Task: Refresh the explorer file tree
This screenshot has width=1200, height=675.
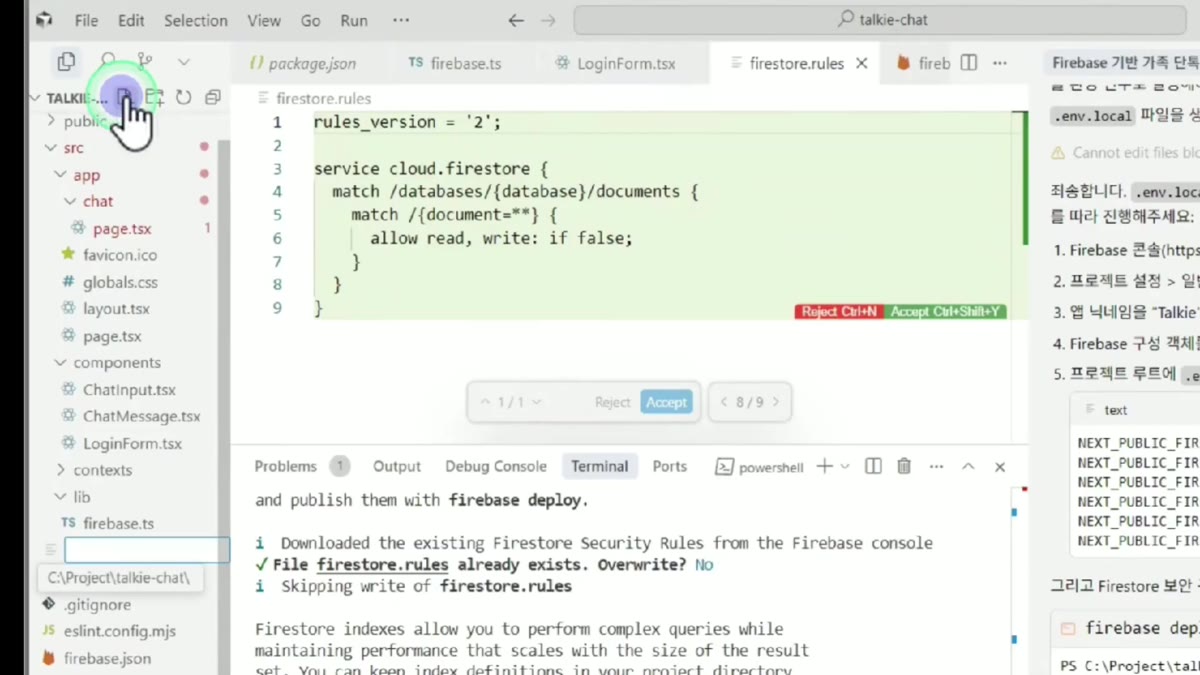Action: pos(183,97)
